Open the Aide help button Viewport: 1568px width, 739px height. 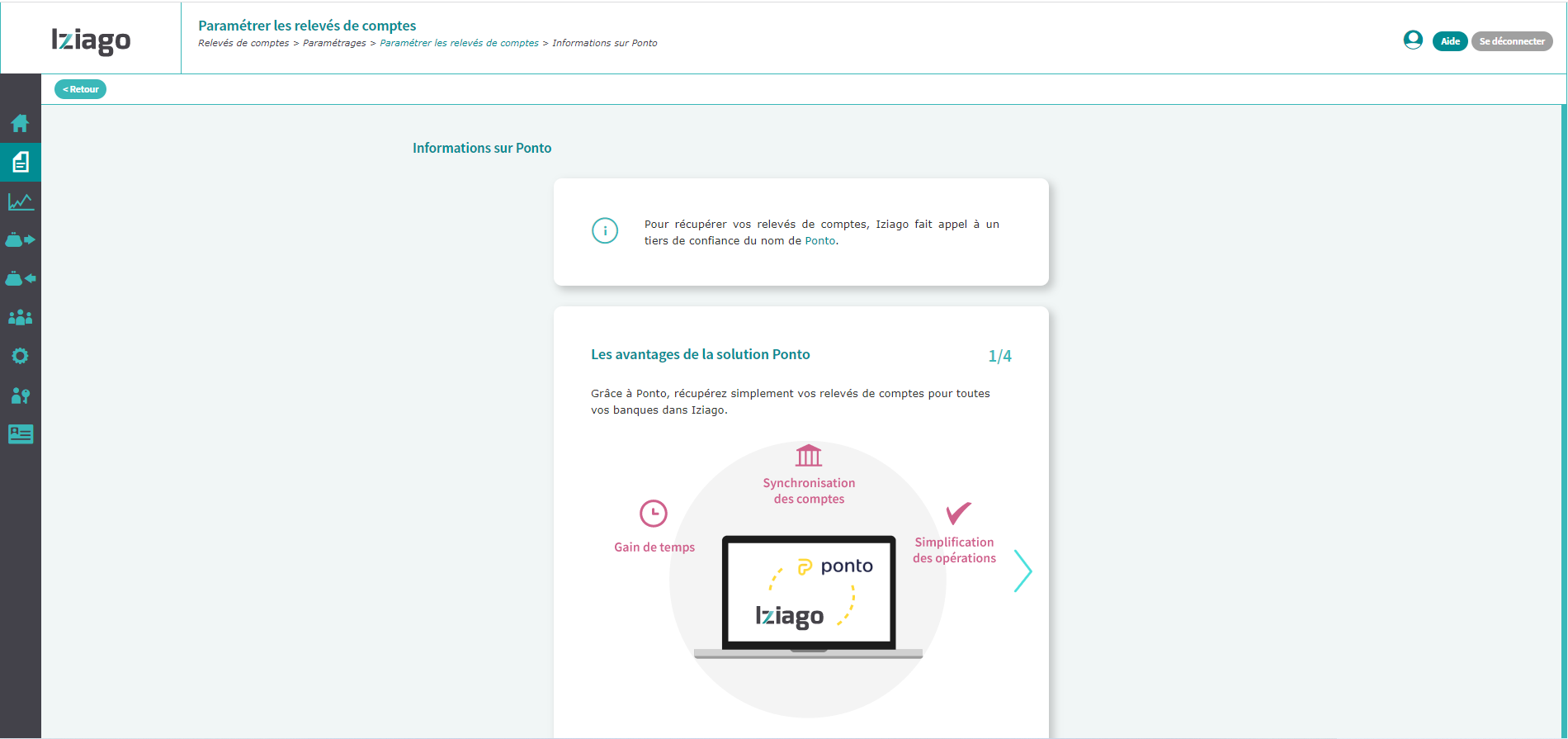point(1450,41)
